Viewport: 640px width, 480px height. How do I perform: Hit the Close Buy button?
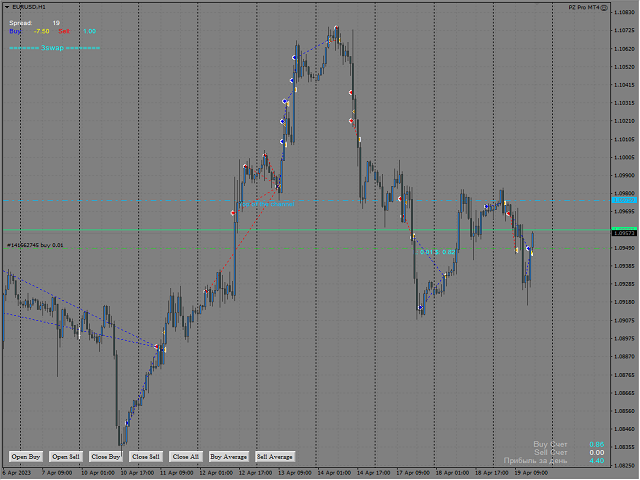pos(106,457)
